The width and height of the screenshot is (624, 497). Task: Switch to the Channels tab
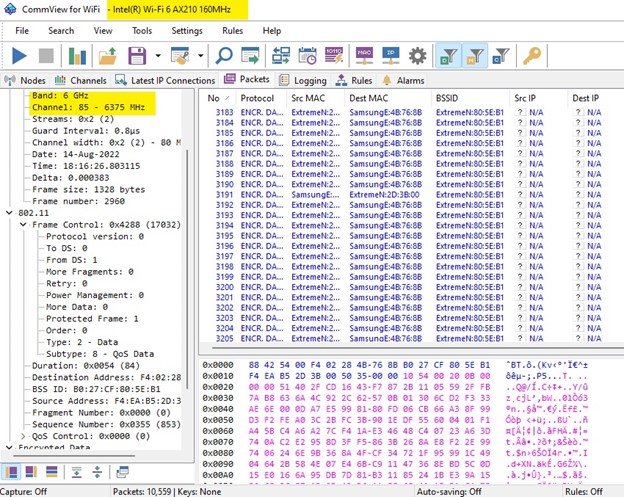click(x=80, y=80)
